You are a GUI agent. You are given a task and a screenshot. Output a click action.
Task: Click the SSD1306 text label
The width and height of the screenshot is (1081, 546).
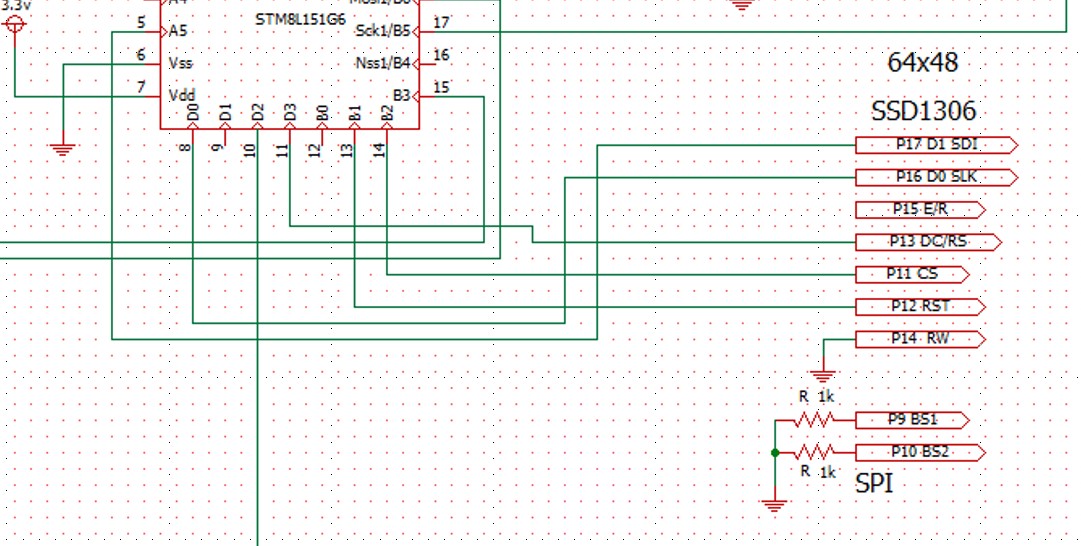coord(923,111)
